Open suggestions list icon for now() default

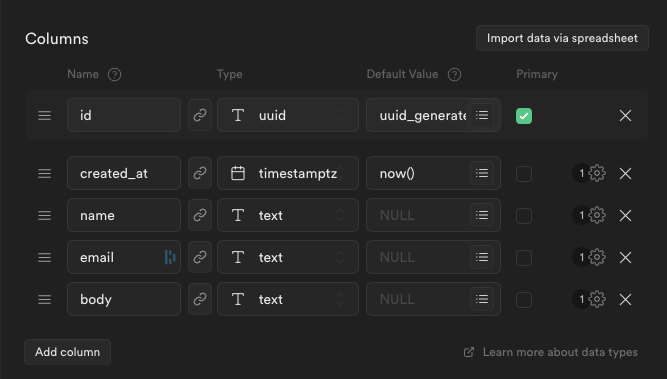482,173
